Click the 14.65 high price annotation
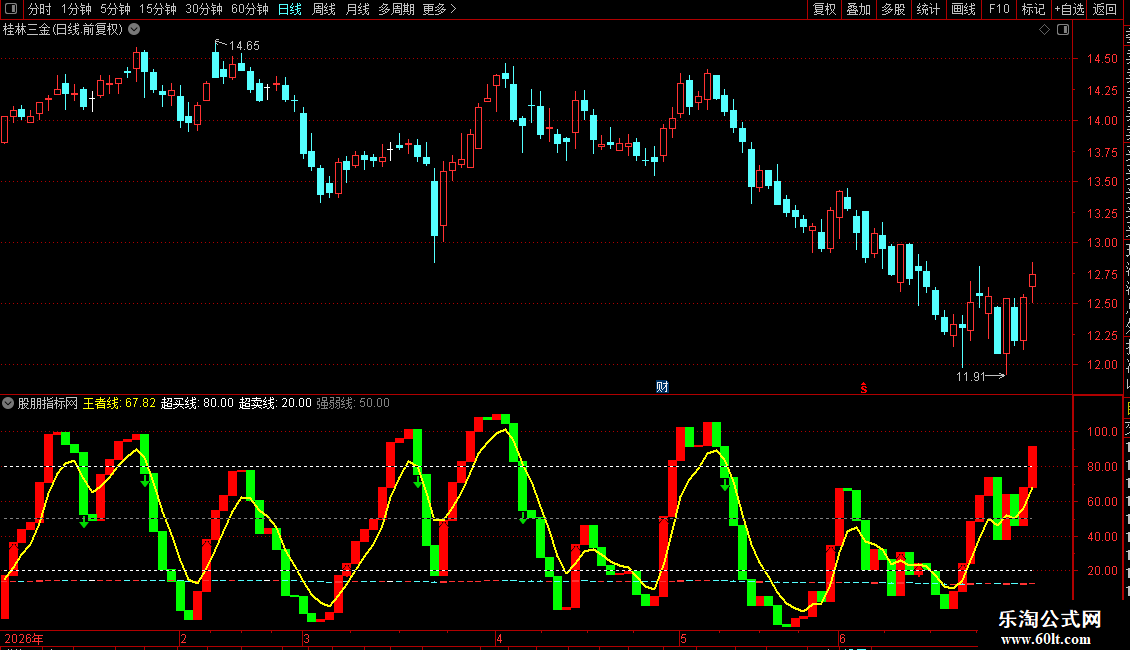 pos(244,46)
